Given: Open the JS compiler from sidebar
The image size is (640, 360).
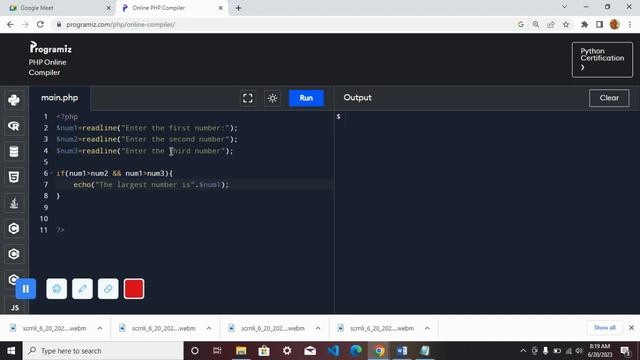Looking at the screenshot, I should pyautogui.click(x=15, y=307).
